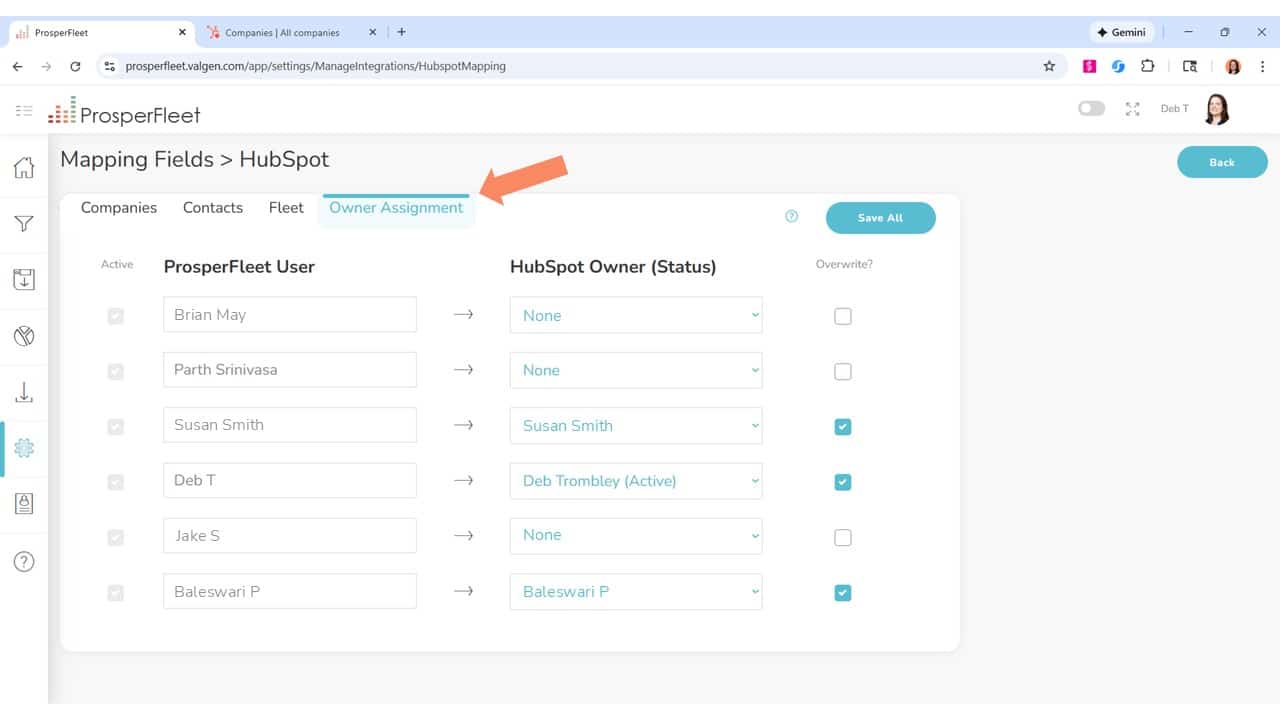View site information icon in address bar
The width and height of the screenshot is (1280, 720).
coord(110,66)
